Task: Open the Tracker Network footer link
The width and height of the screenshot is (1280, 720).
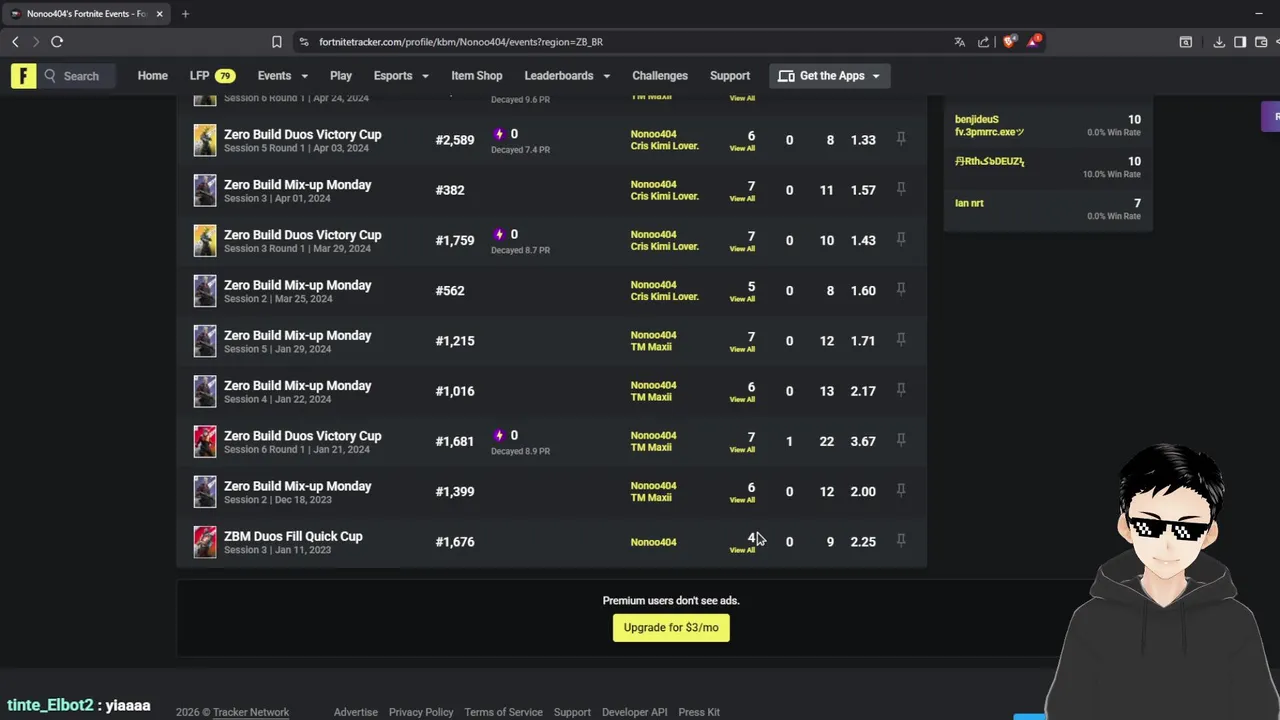Action: [x=251, y=712]
